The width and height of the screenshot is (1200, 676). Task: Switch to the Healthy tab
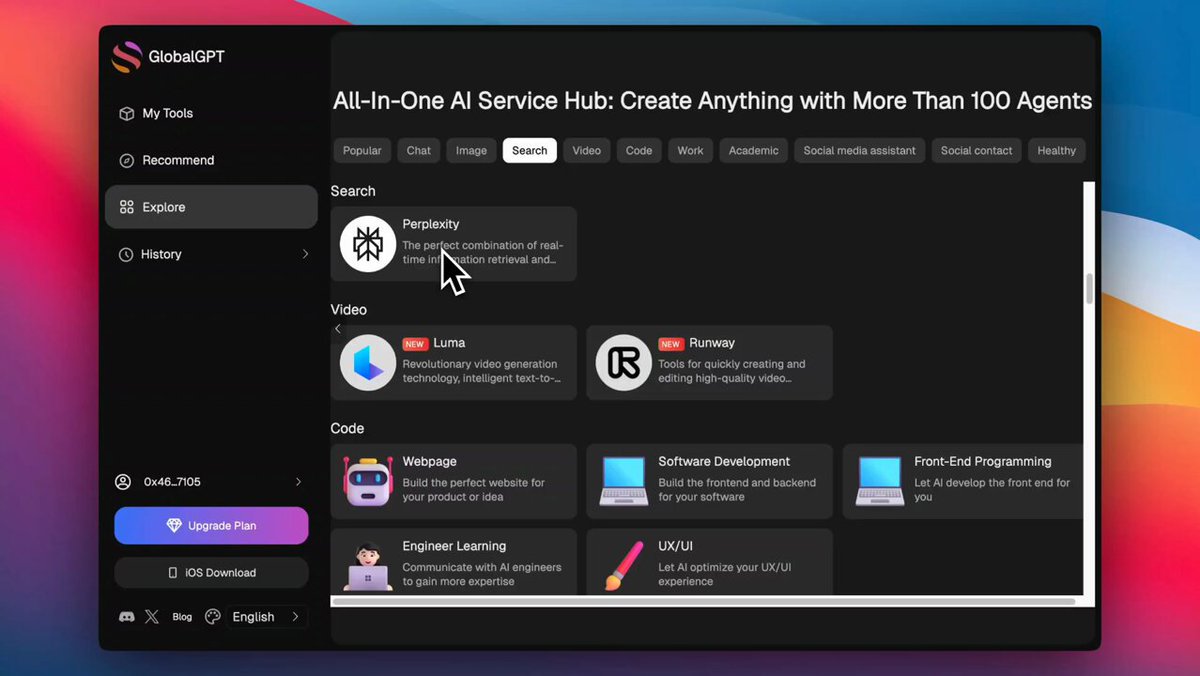pos(1057,151)
